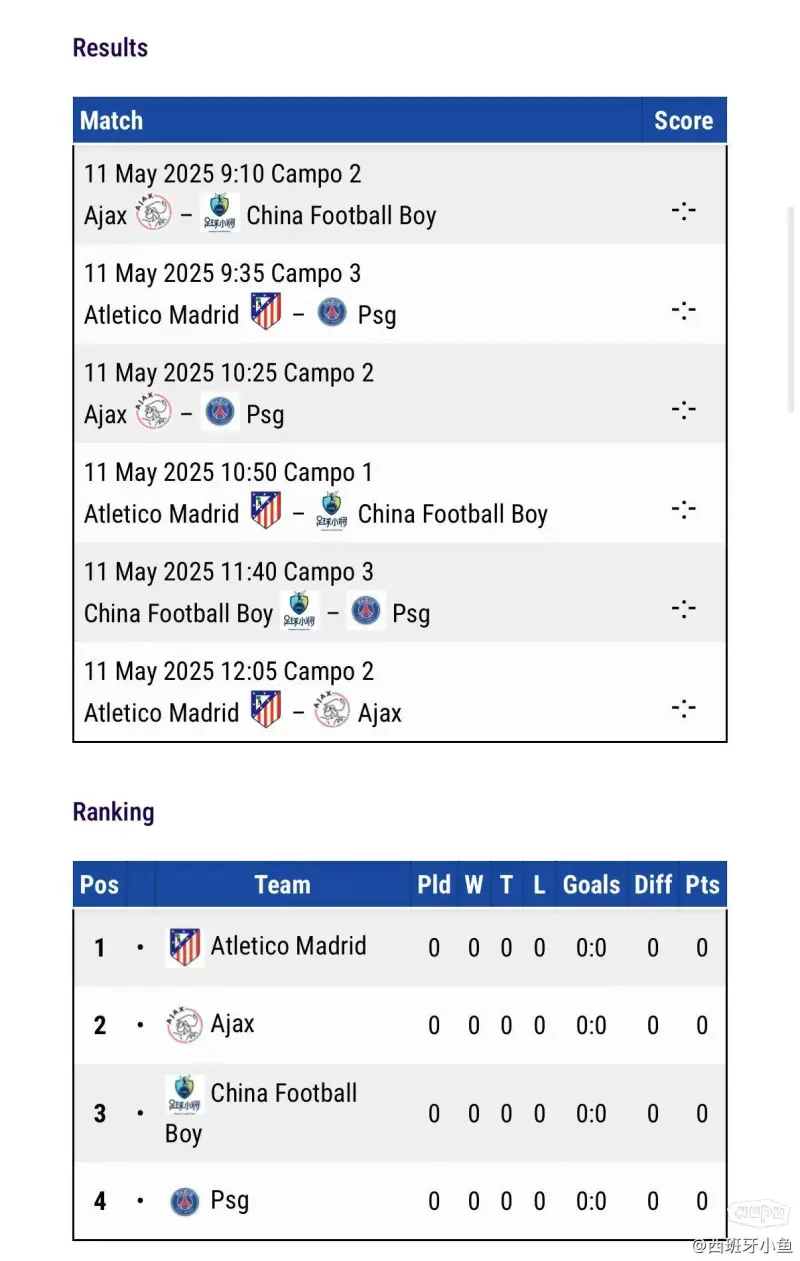
Task: Click the page scrollbar on the right edge
Action: 792,310
